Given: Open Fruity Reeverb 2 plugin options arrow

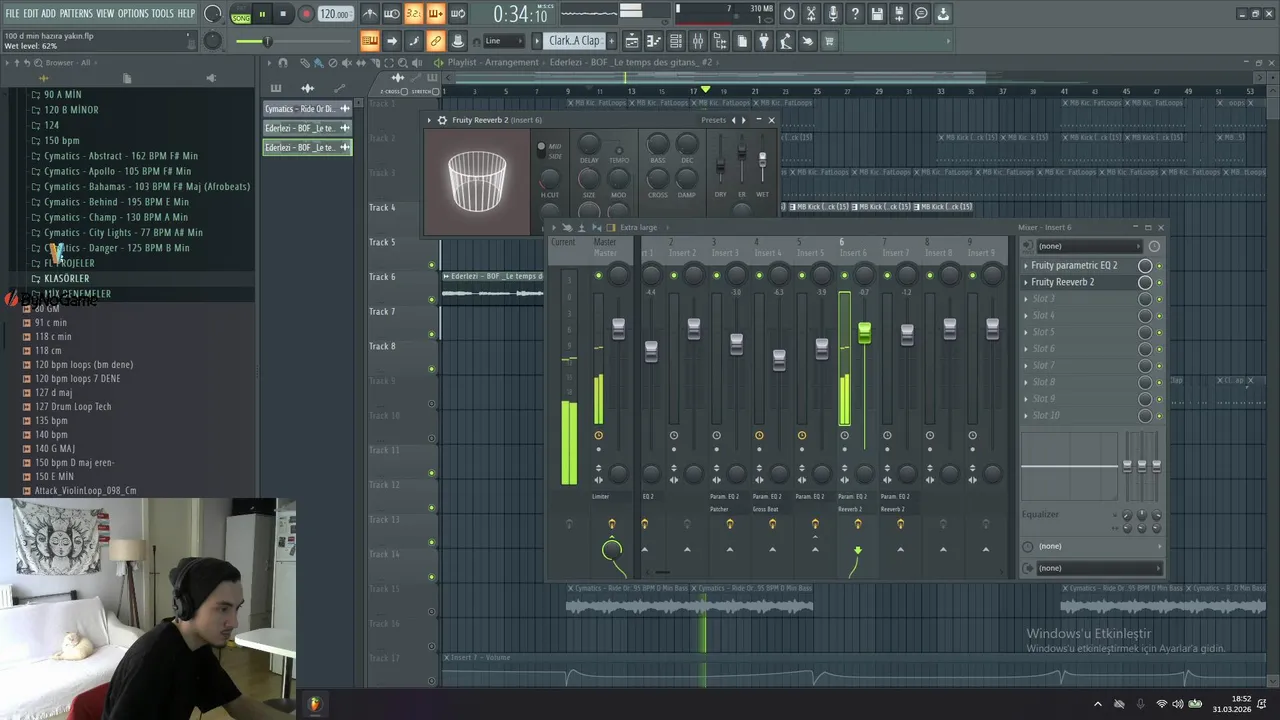Looking at the screenshot, I should [430, 120].
